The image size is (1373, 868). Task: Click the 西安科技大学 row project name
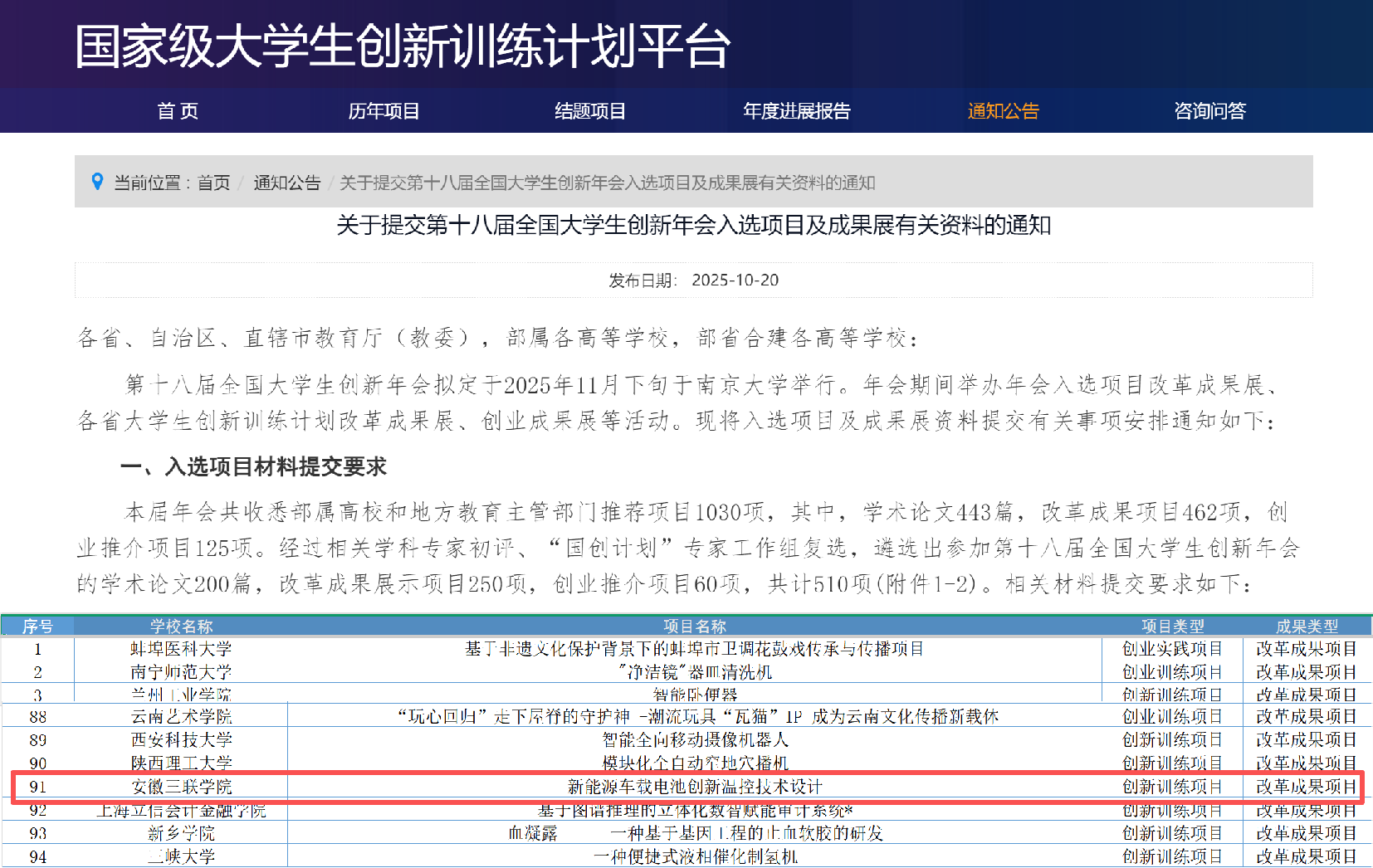[695, 739]
